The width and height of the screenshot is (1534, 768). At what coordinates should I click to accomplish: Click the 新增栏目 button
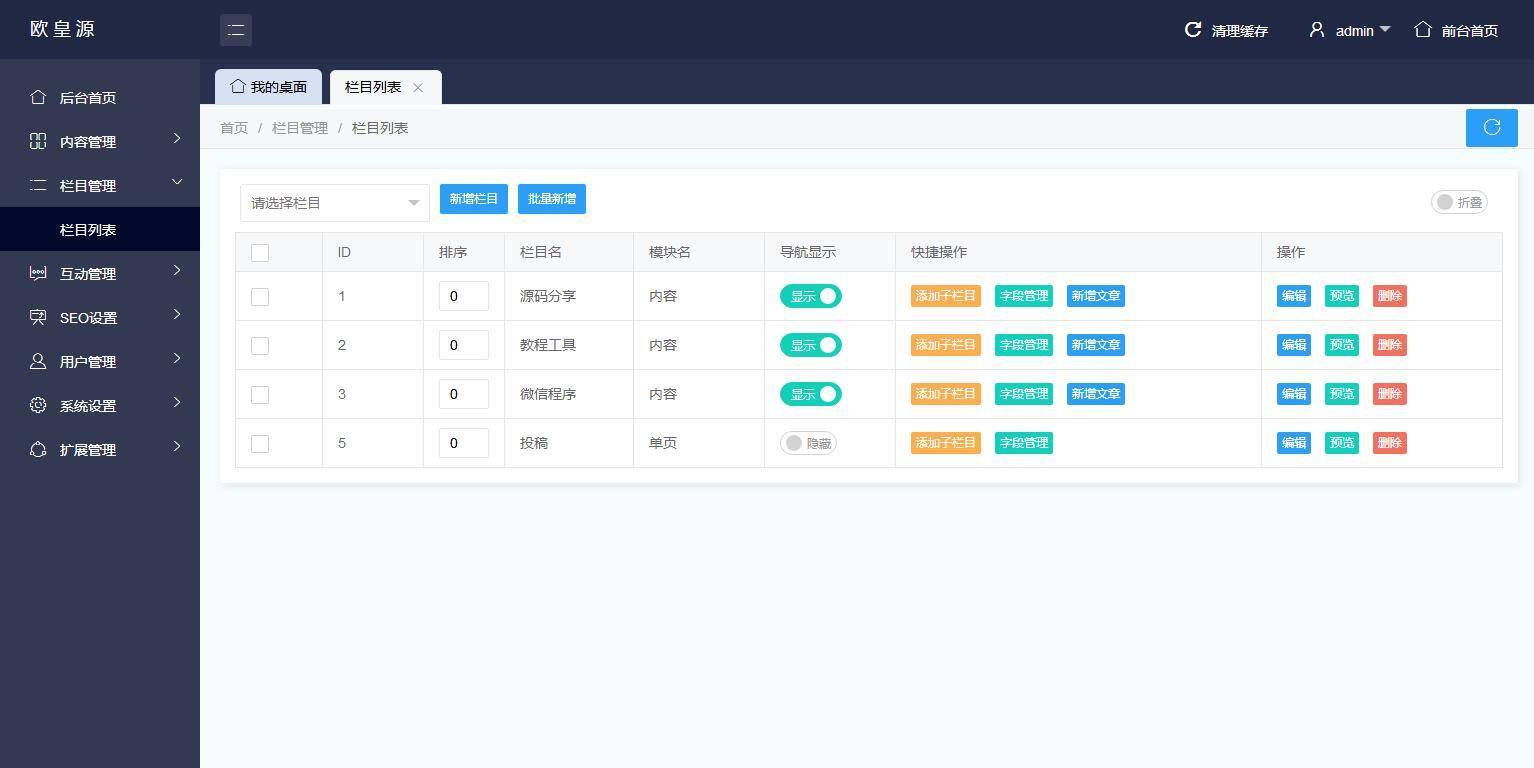473,199
